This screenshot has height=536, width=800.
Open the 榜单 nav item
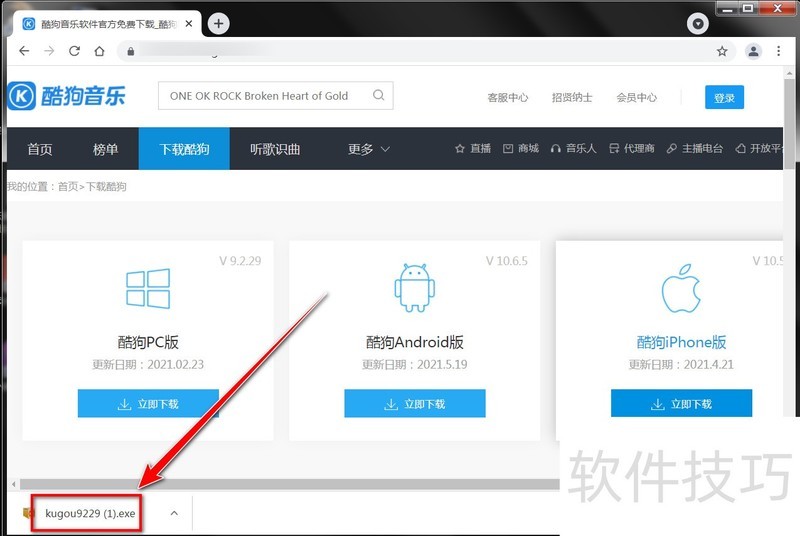tap(105, 149)
